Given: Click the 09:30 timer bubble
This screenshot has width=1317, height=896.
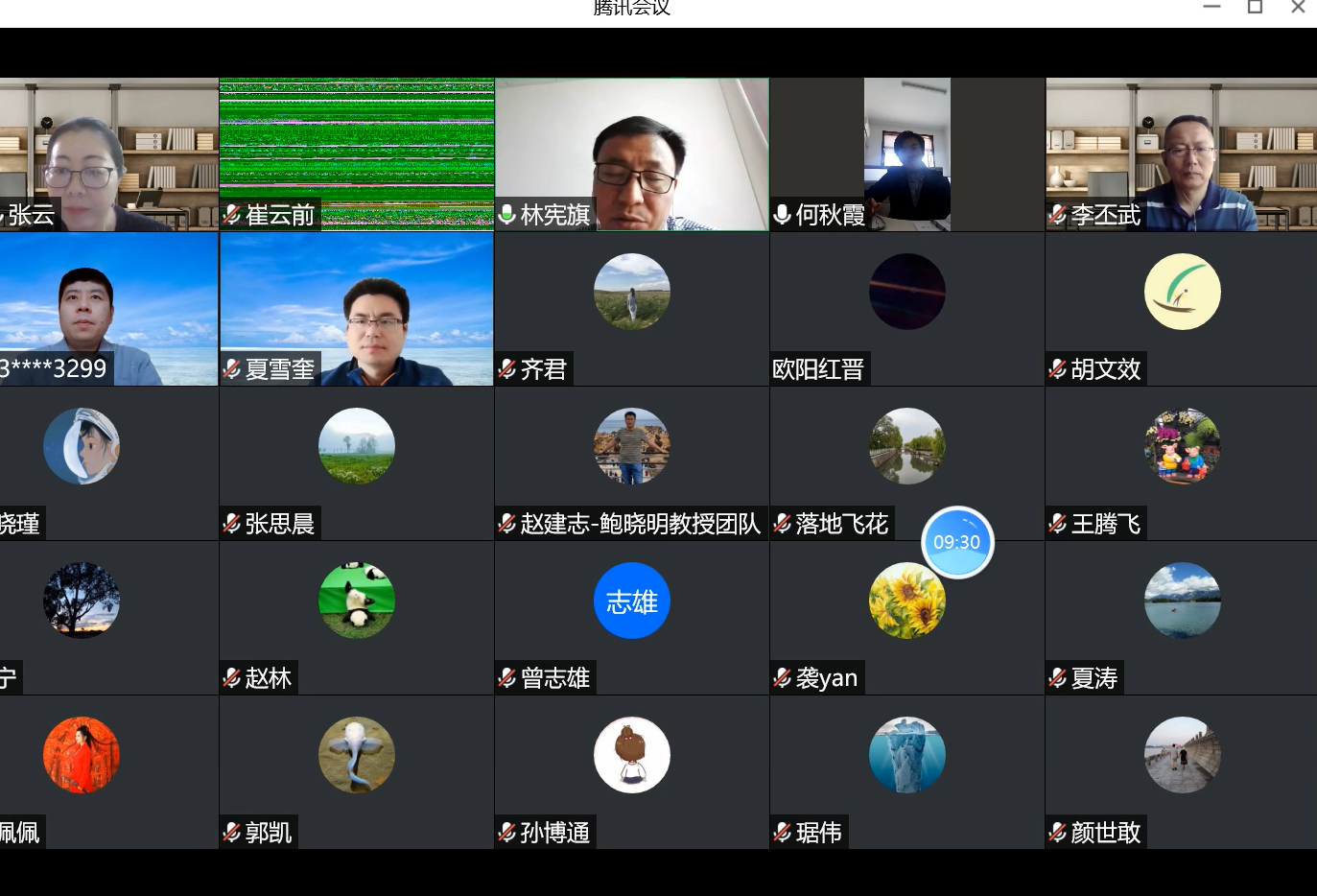Looking at the screenshot, I should (x=956, y=542).
